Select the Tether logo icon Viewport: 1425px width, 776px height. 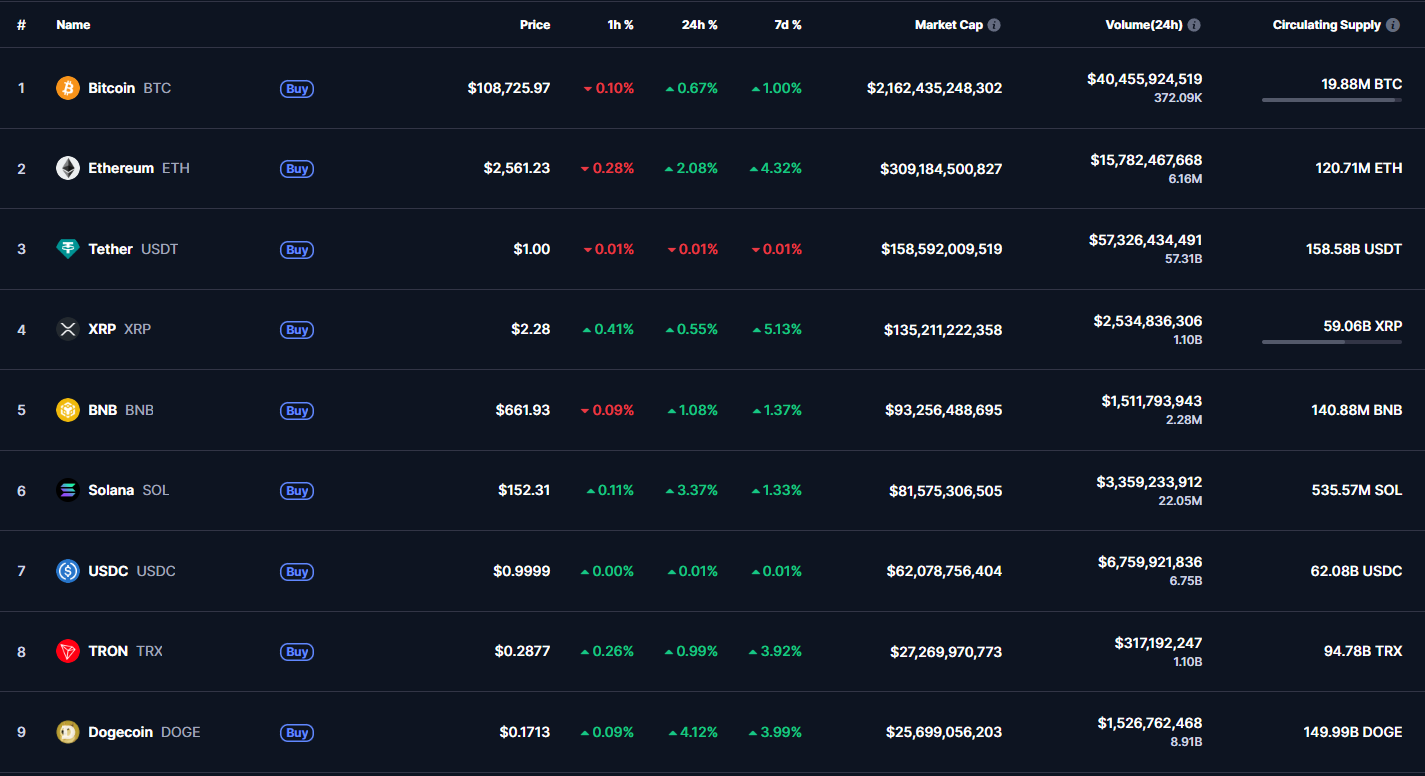pos(67,249)
